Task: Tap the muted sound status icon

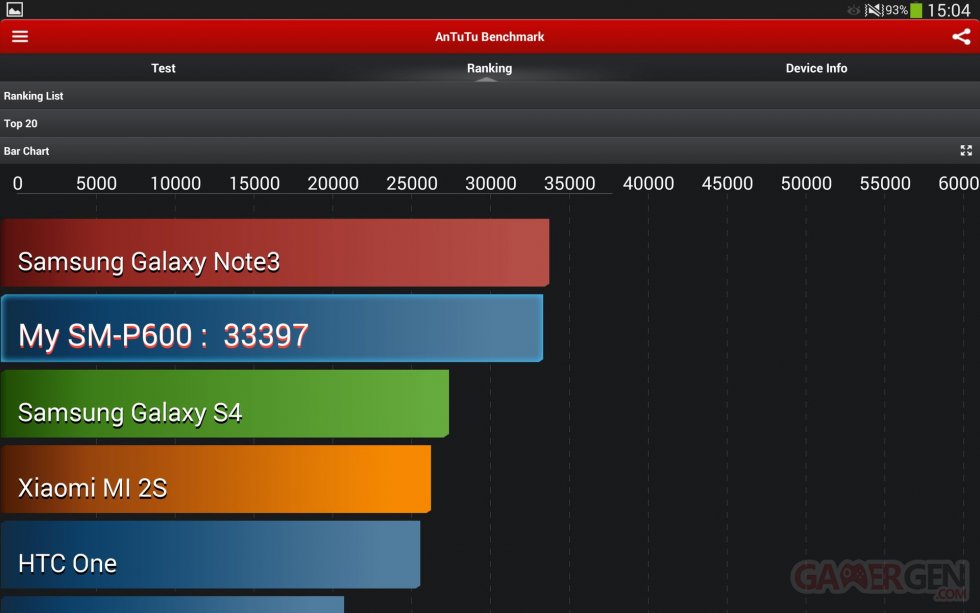Action: point(873,10)
